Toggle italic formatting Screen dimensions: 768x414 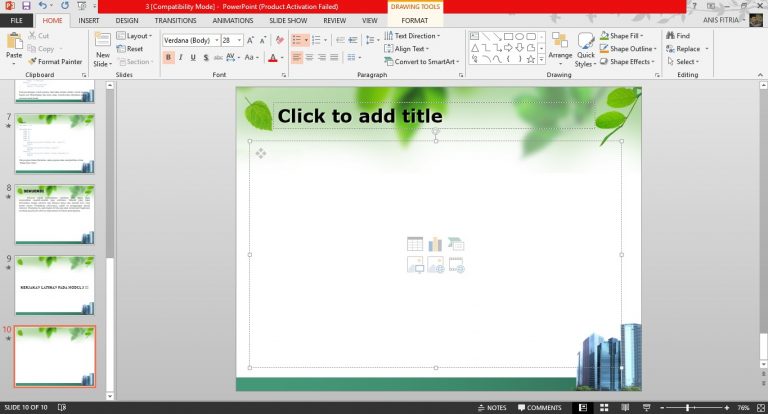click(181, 57)
